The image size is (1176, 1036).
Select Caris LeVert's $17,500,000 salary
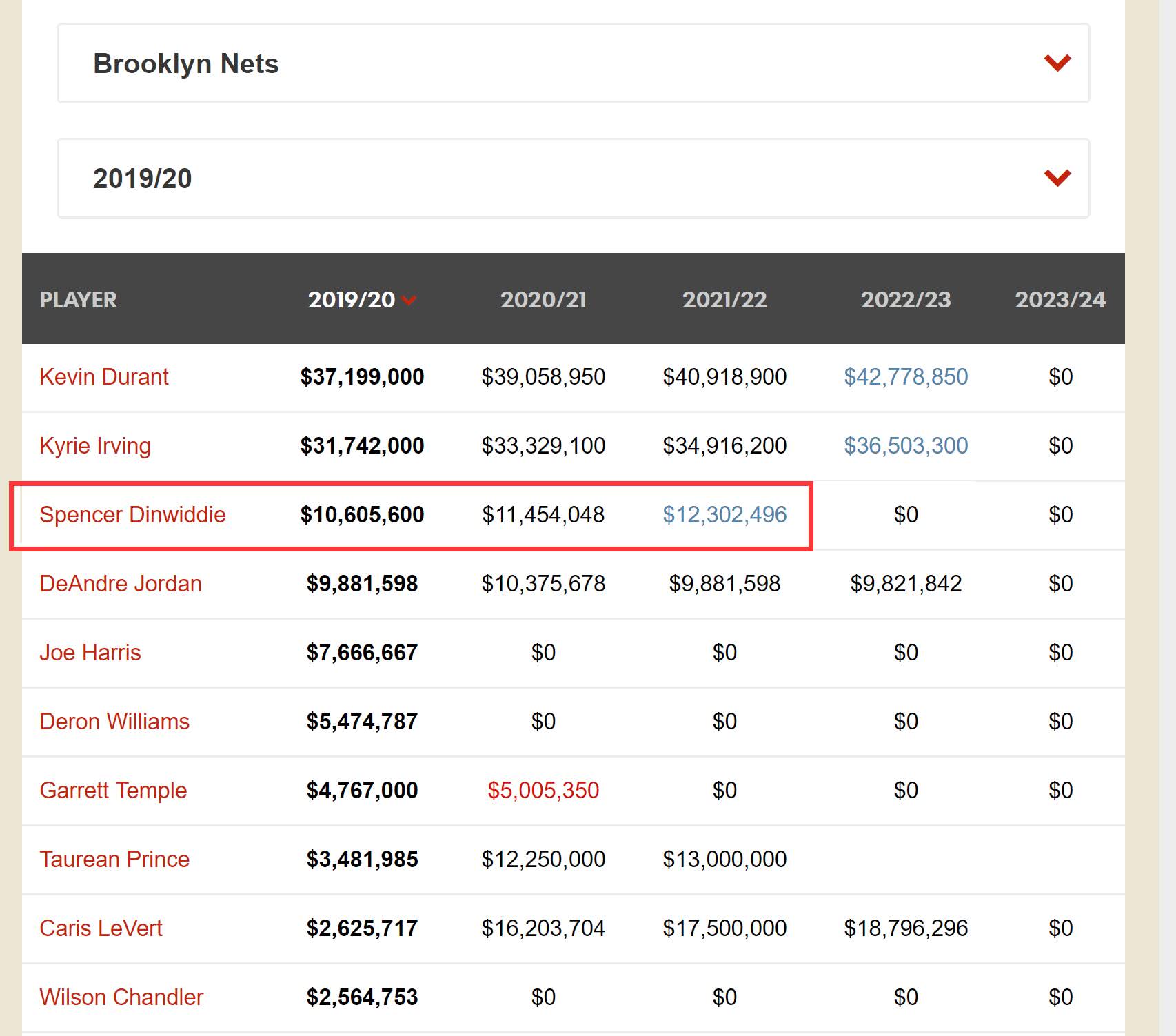(x=724, y=928)
